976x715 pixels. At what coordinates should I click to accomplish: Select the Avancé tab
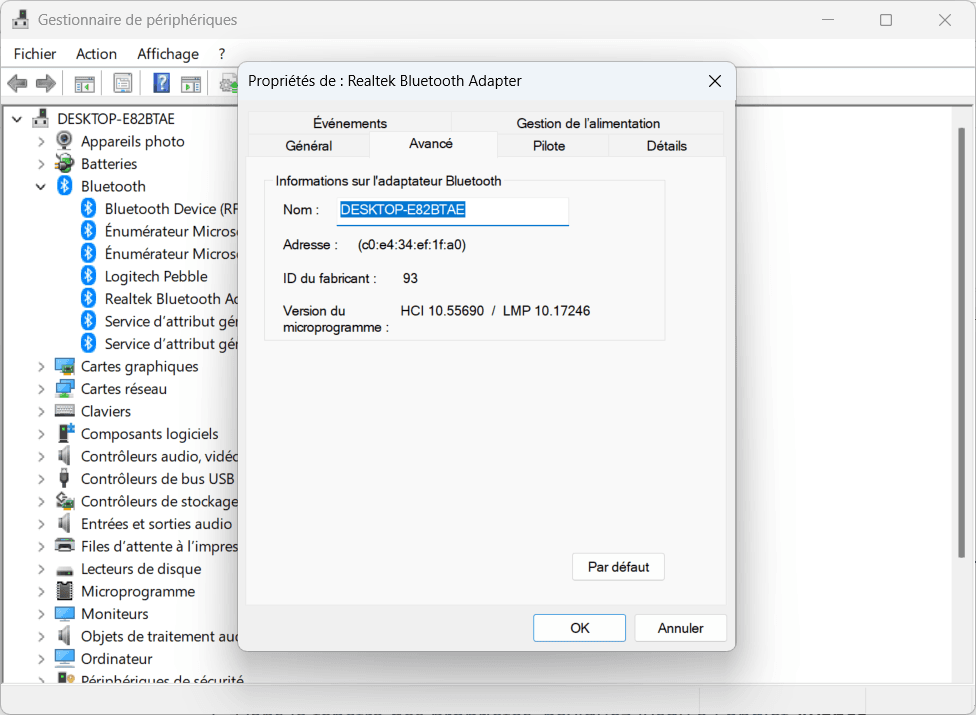pos(431,144)
